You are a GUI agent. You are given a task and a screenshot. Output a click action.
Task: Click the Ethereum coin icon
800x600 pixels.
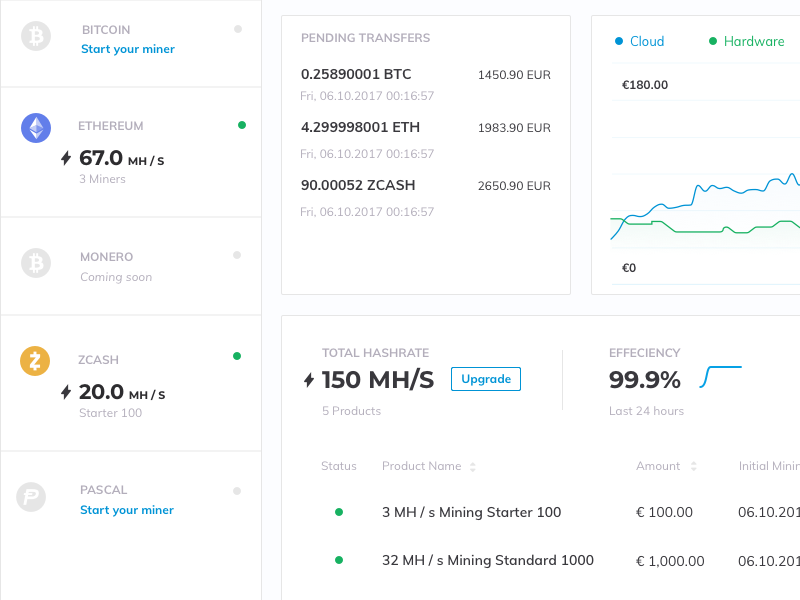click(36, 128)
